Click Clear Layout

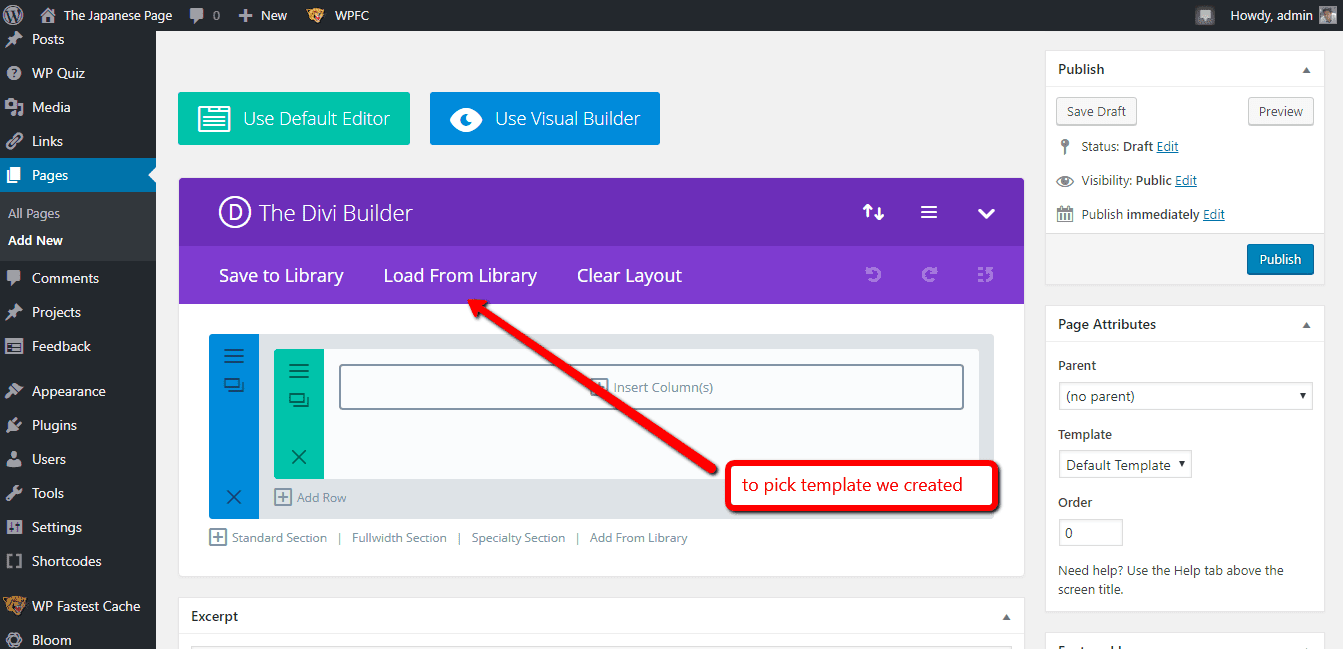point(629,275)
